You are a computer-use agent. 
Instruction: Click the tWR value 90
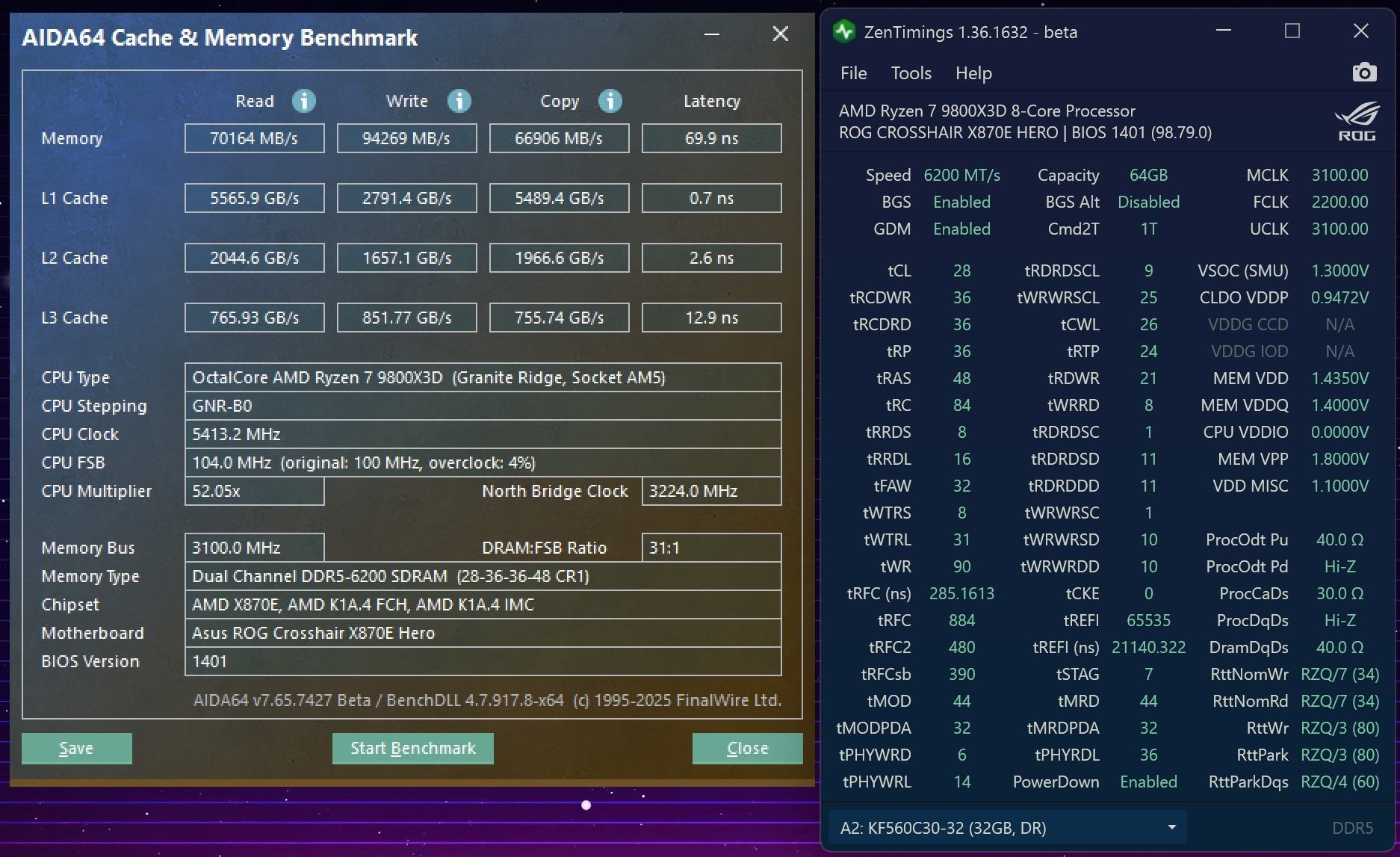[962, 566]
